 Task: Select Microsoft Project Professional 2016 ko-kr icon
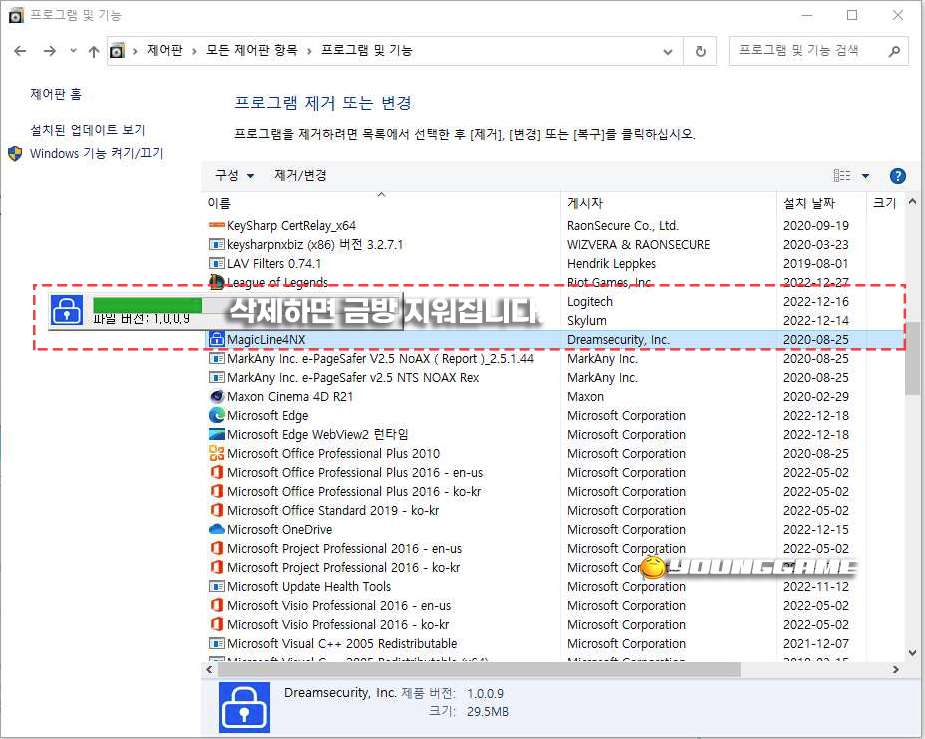pos(217,567)
